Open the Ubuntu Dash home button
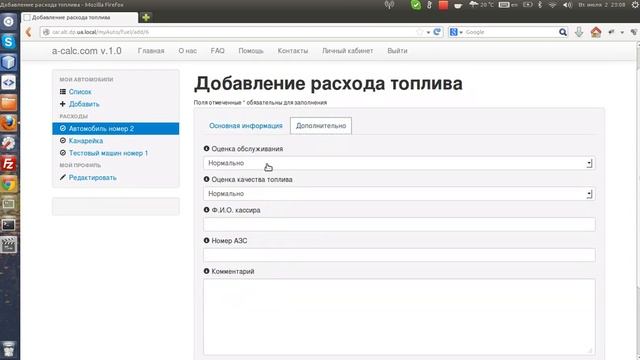The width and height of the screenshot is (640, 360). (9, 21)
